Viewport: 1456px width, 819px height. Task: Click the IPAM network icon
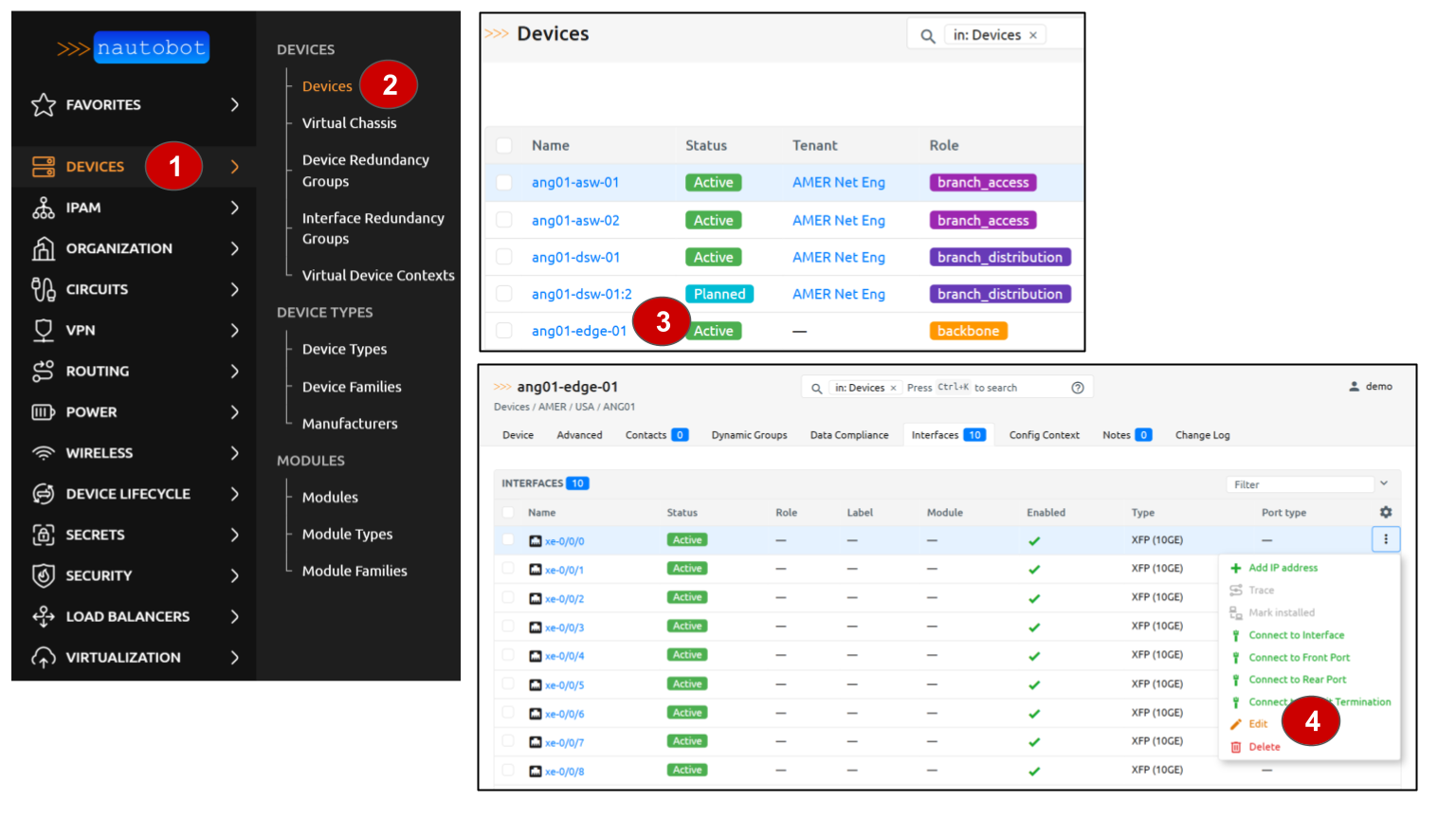tap(44, 208)
